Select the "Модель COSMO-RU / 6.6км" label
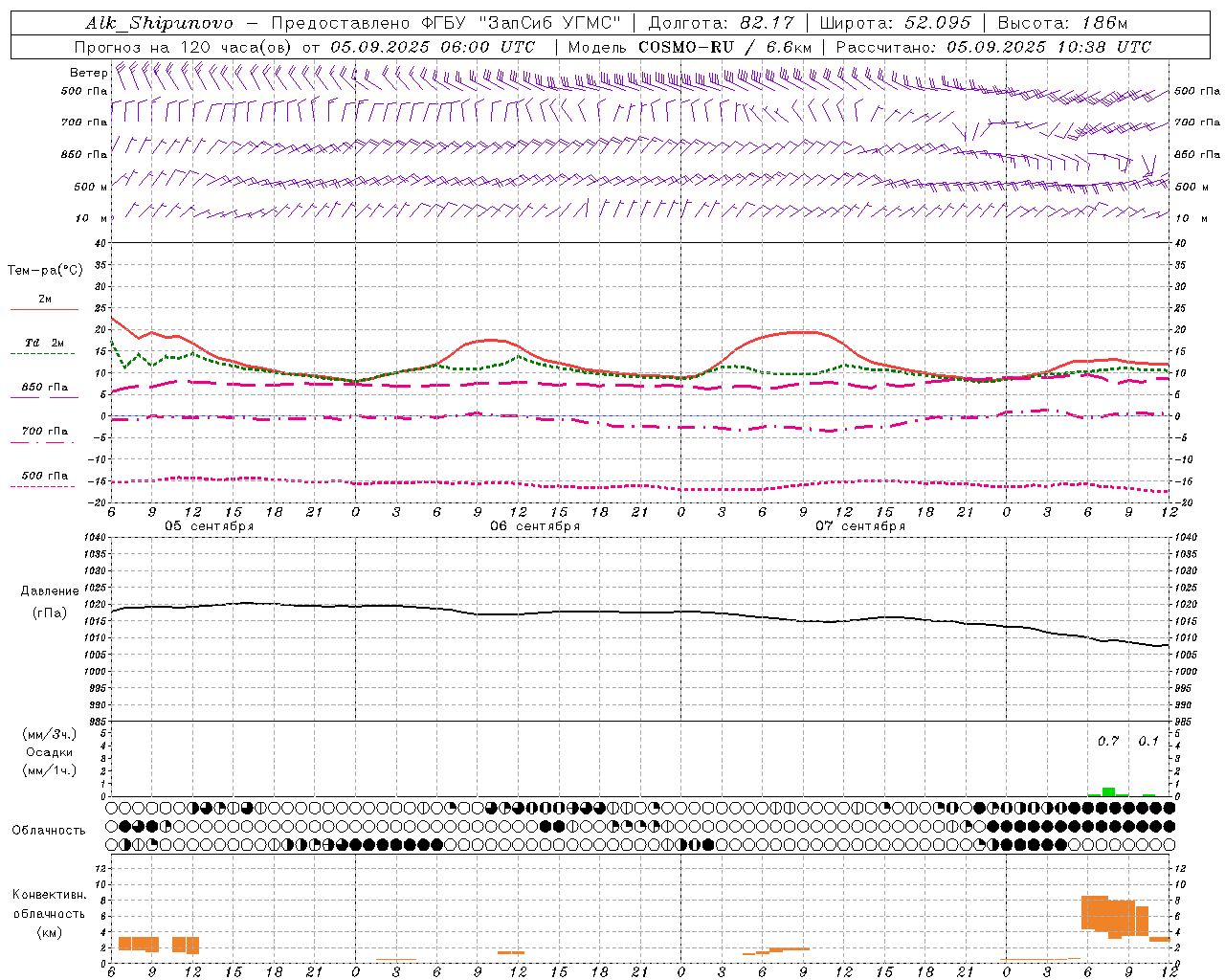 (x=690, y=47)
